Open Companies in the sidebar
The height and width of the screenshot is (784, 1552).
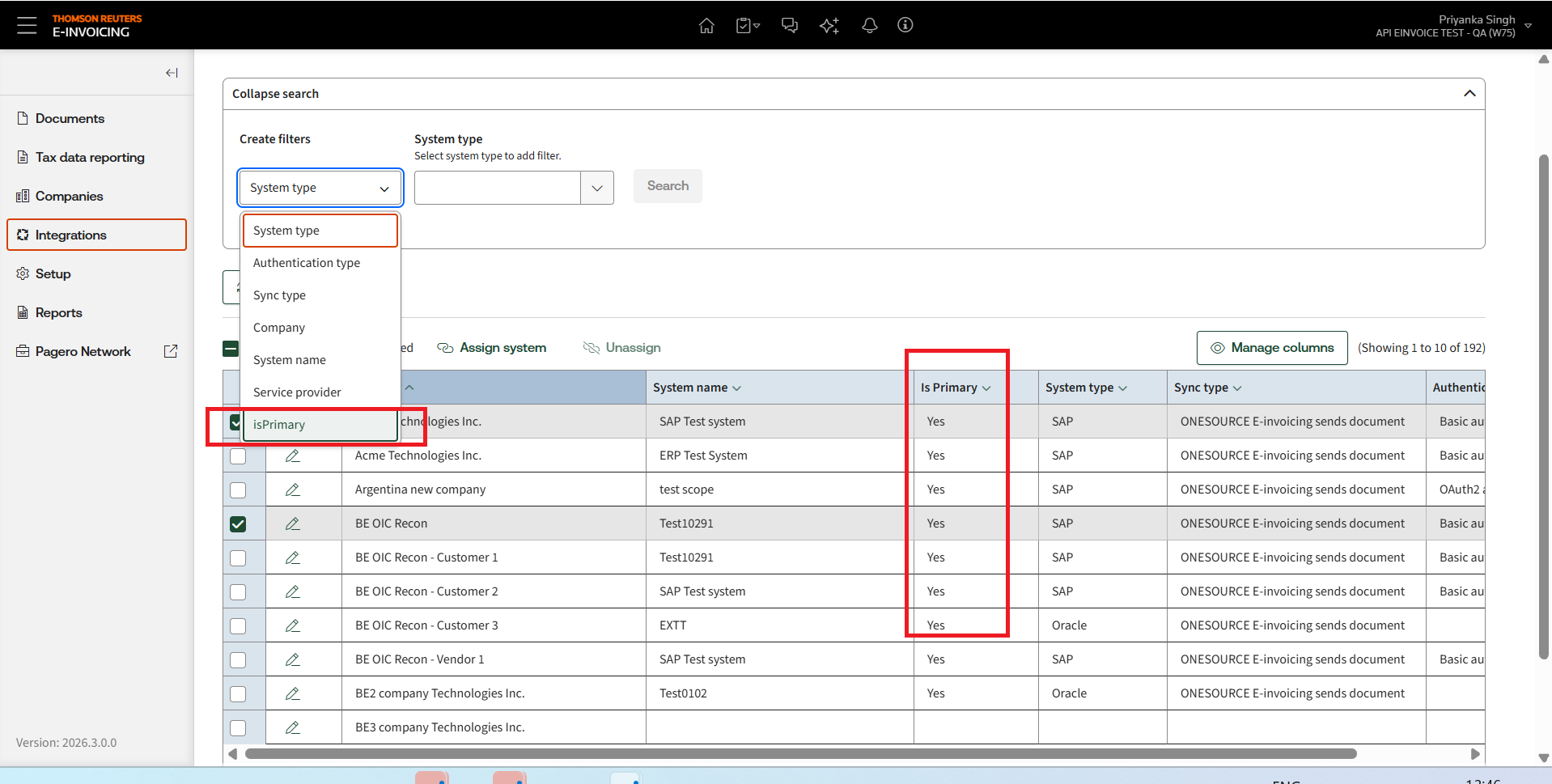click(x=96, y=196)
